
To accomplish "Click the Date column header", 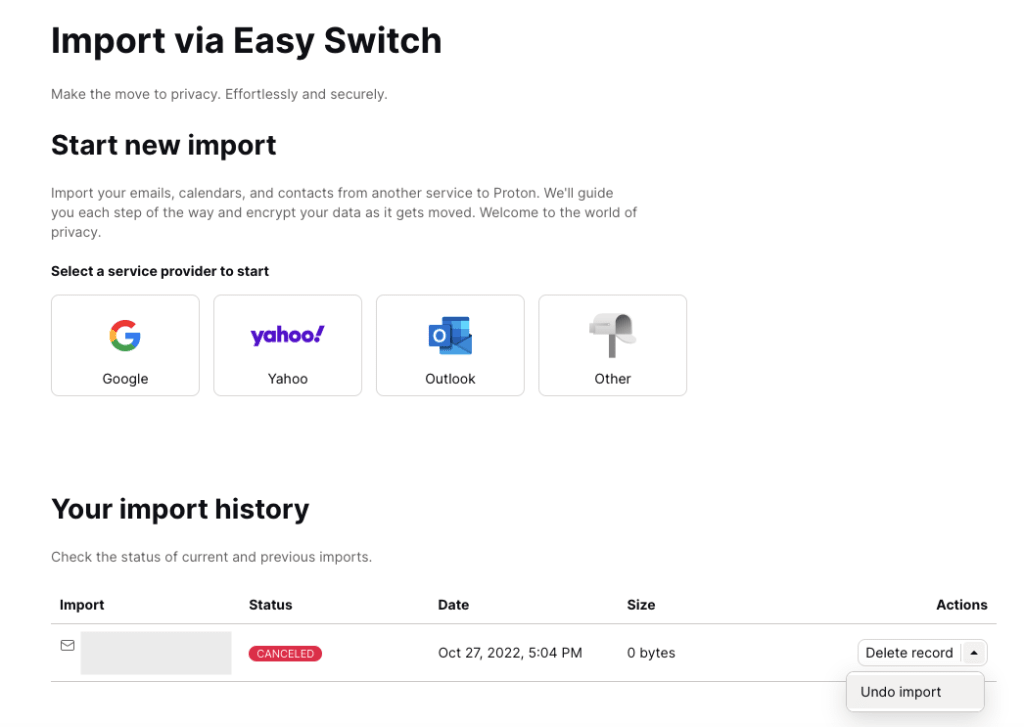I will click(453, 605).
